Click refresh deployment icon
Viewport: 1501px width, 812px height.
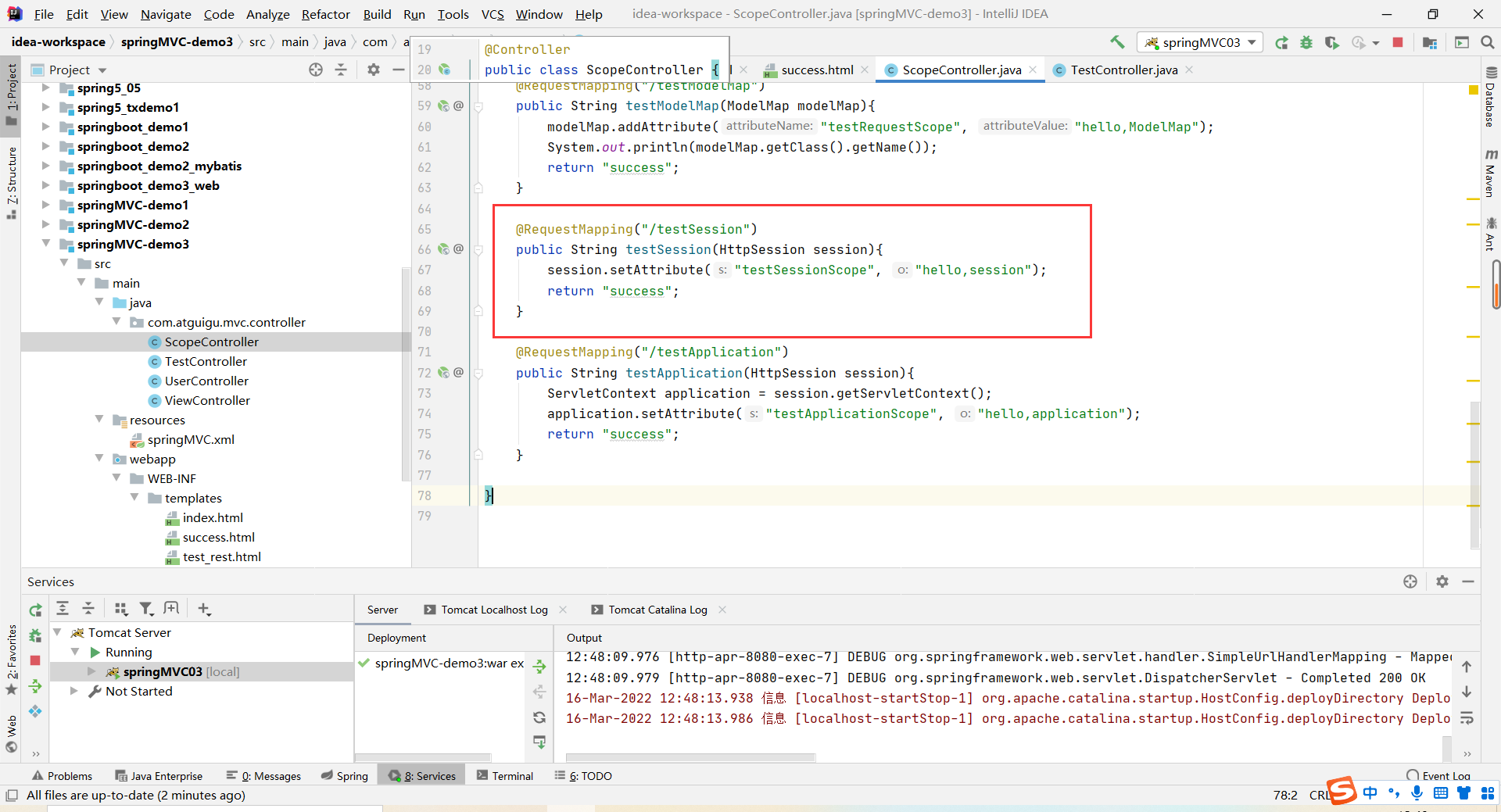tap(539, 717)
